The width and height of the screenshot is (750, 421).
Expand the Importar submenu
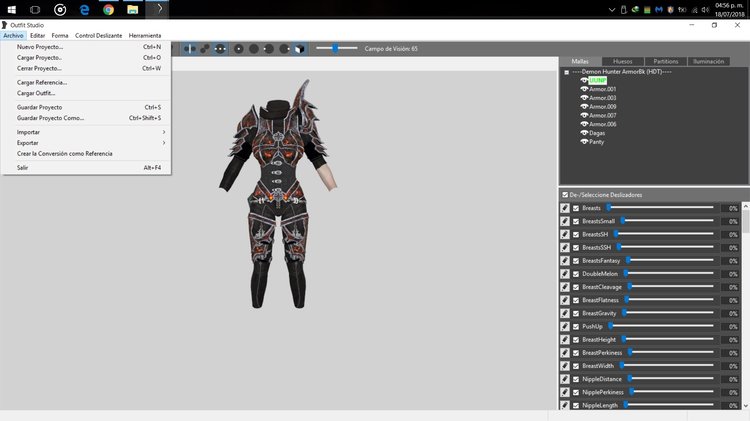[86, 132]
